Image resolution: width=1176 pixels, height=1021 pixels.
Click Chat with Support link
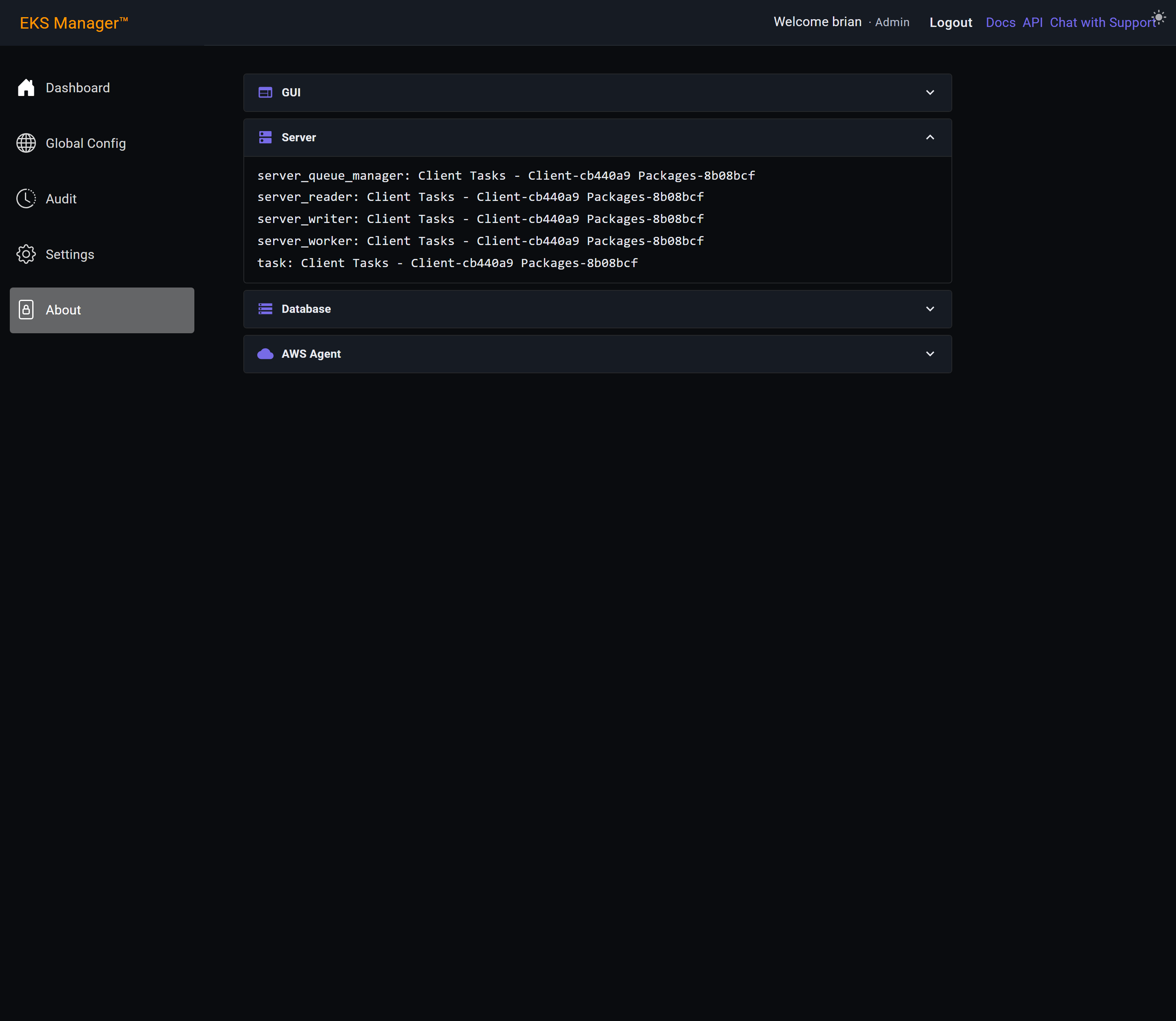1102,23
